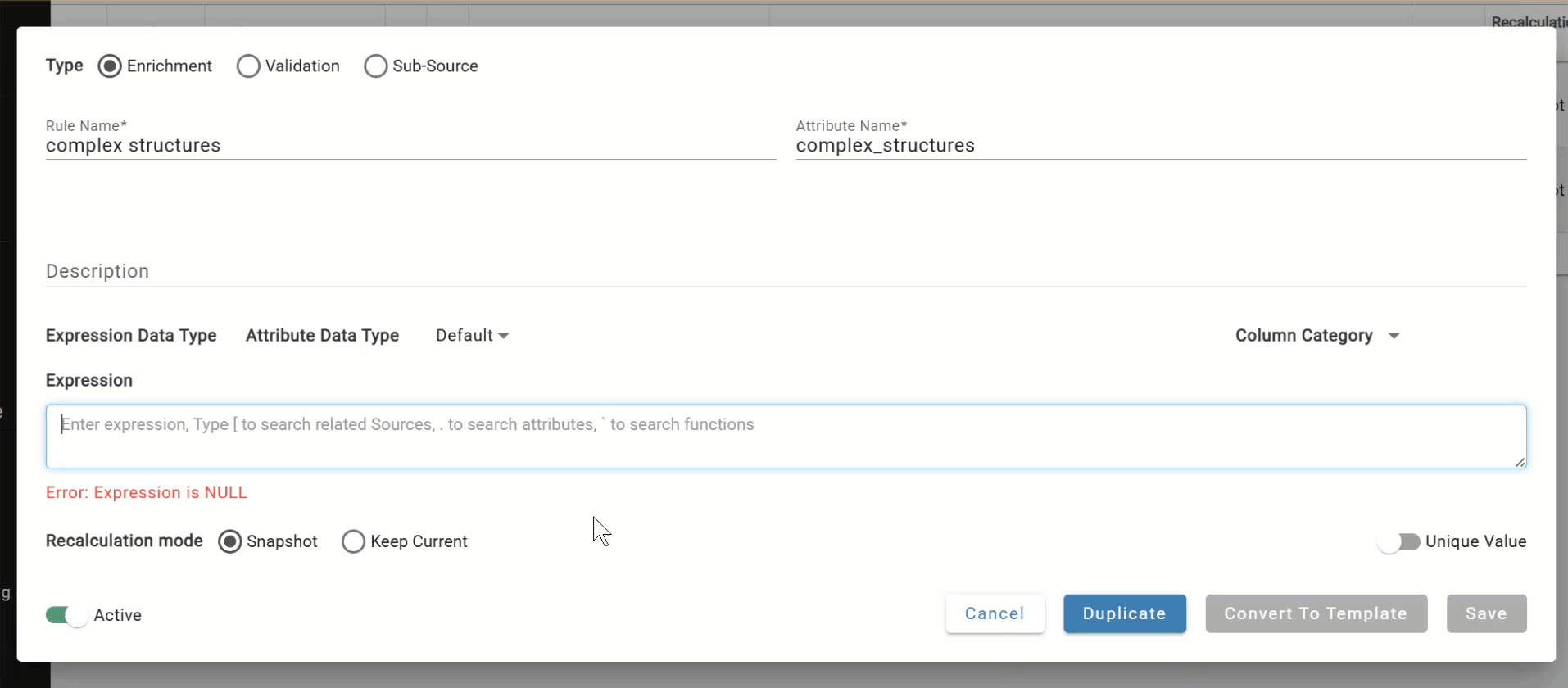Select the Snapshot recalculation mode

[230, 541]
